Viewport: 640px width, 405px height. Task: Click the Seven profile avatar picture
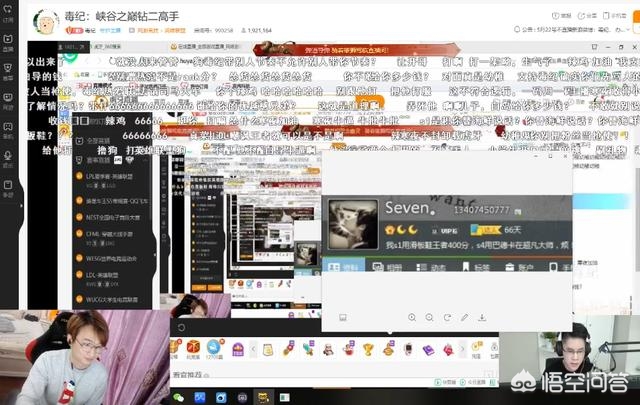click(x=353, y=224)
